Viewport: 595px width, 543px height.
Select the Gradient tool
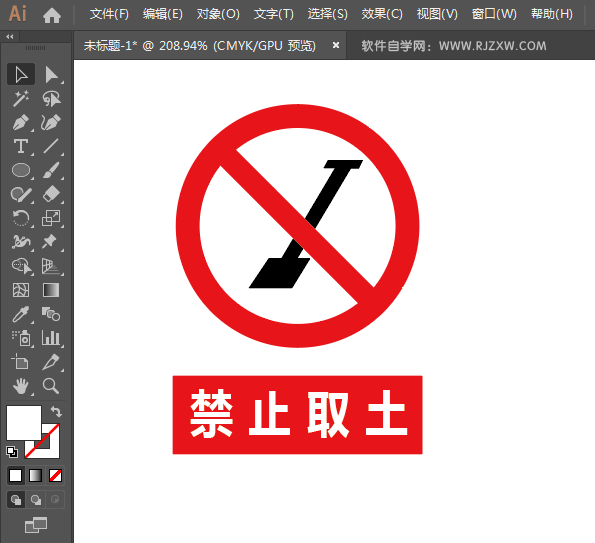[x=51, y=290]
